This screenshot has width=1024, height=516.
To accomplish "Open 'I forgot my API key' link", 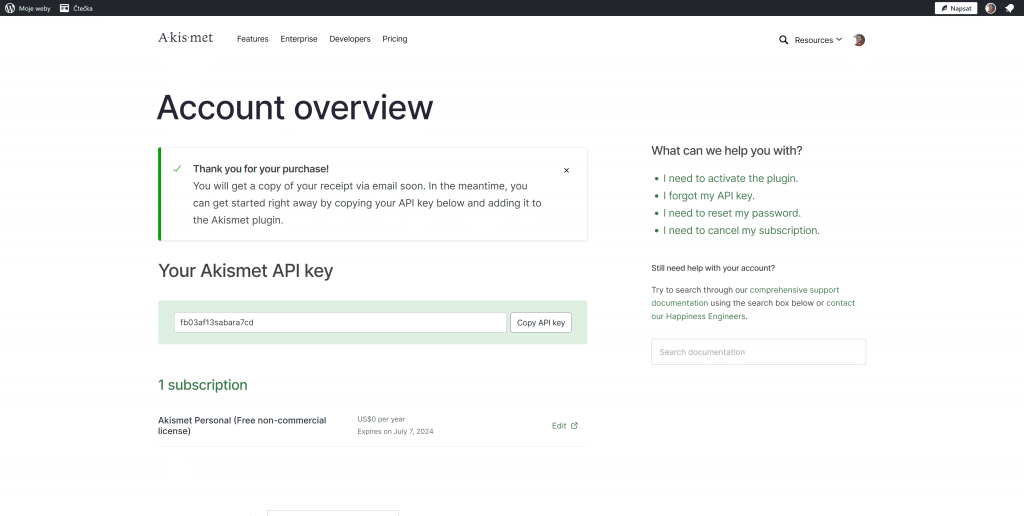I will coord(709,196).
